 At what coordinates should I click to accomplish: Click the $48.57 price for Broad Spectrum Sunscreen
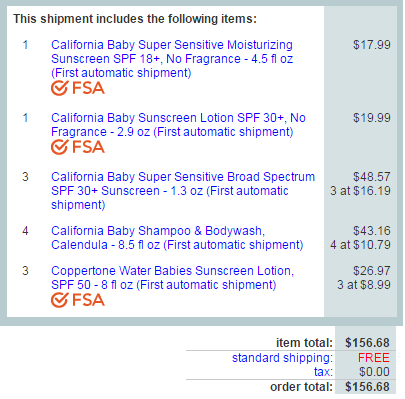372,177
